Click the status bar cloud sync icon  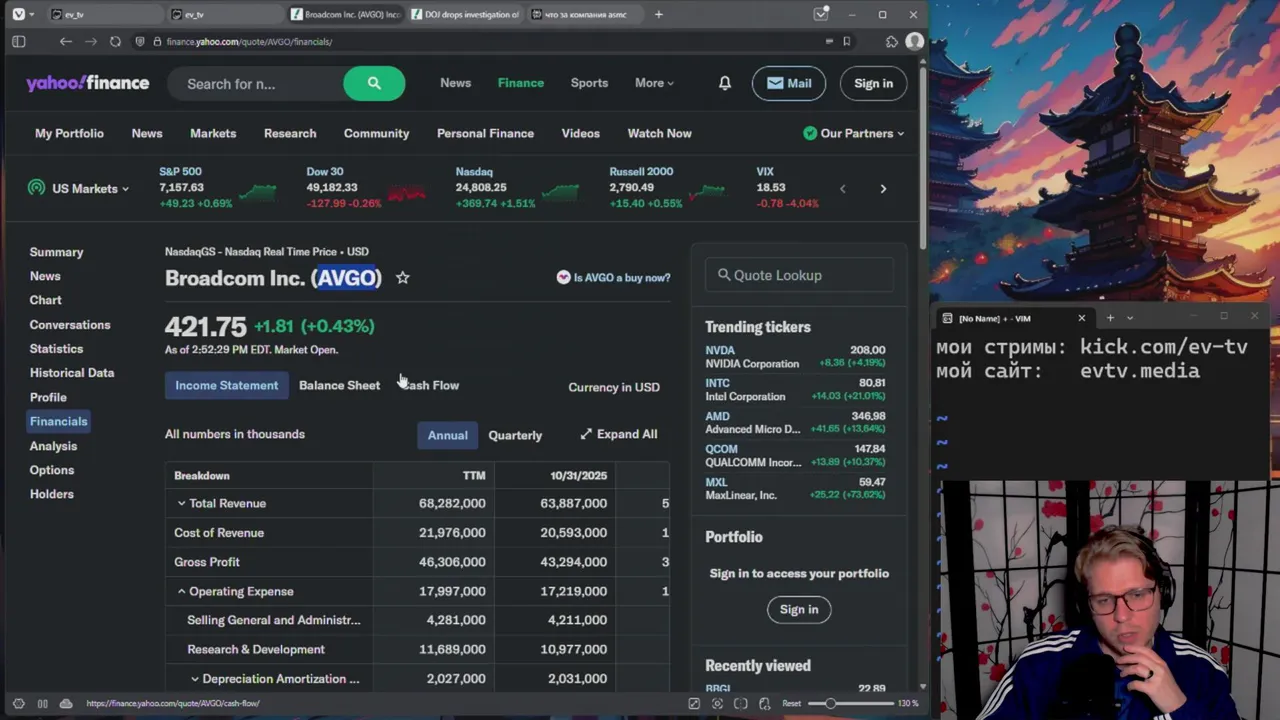(66, 703)
